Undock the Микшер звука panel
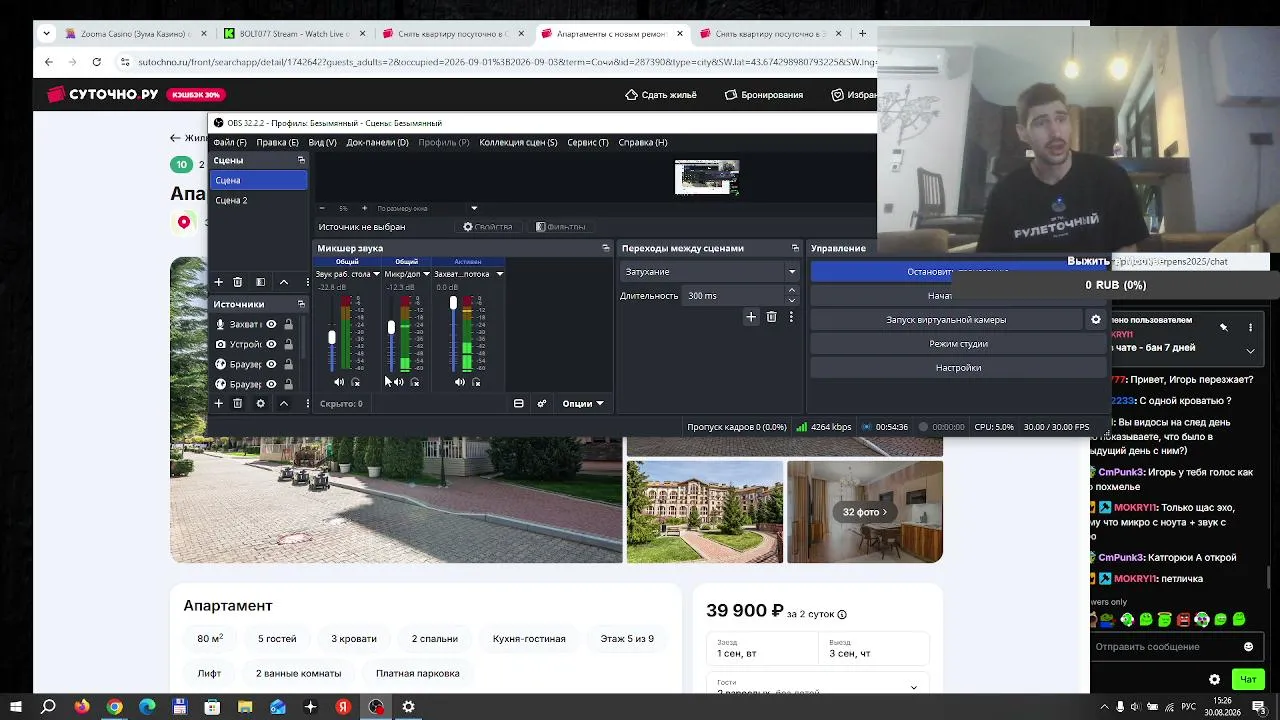 (x=605, y=248)
